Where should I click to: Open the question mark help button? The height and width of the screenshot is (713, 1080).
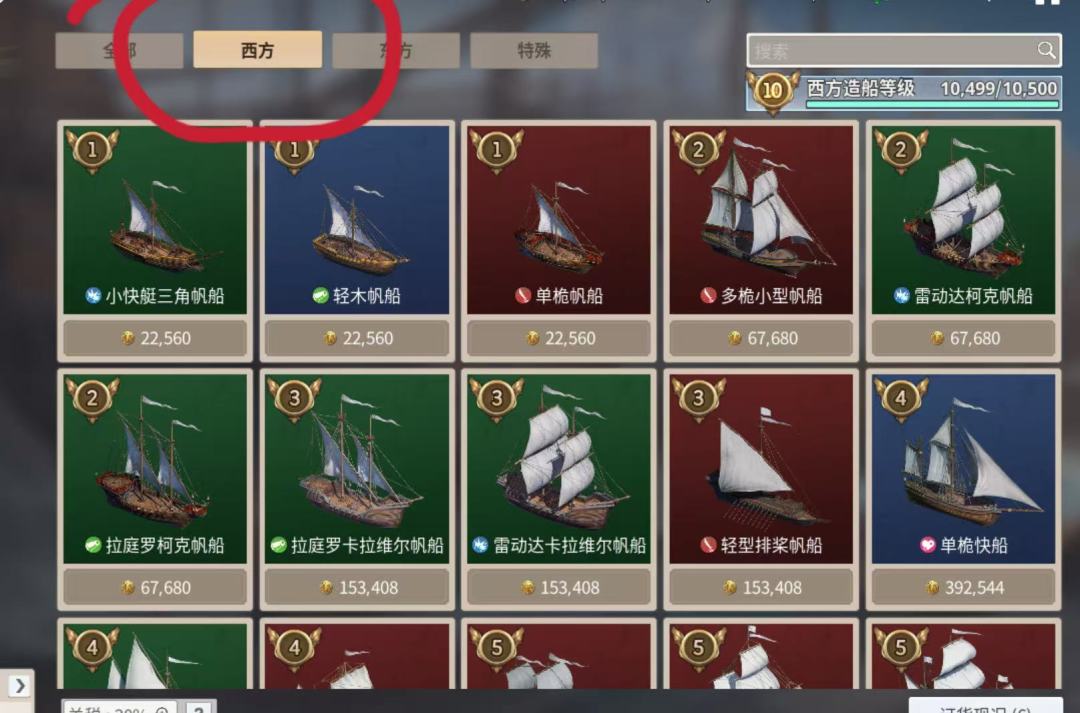(x=199, y=708)
